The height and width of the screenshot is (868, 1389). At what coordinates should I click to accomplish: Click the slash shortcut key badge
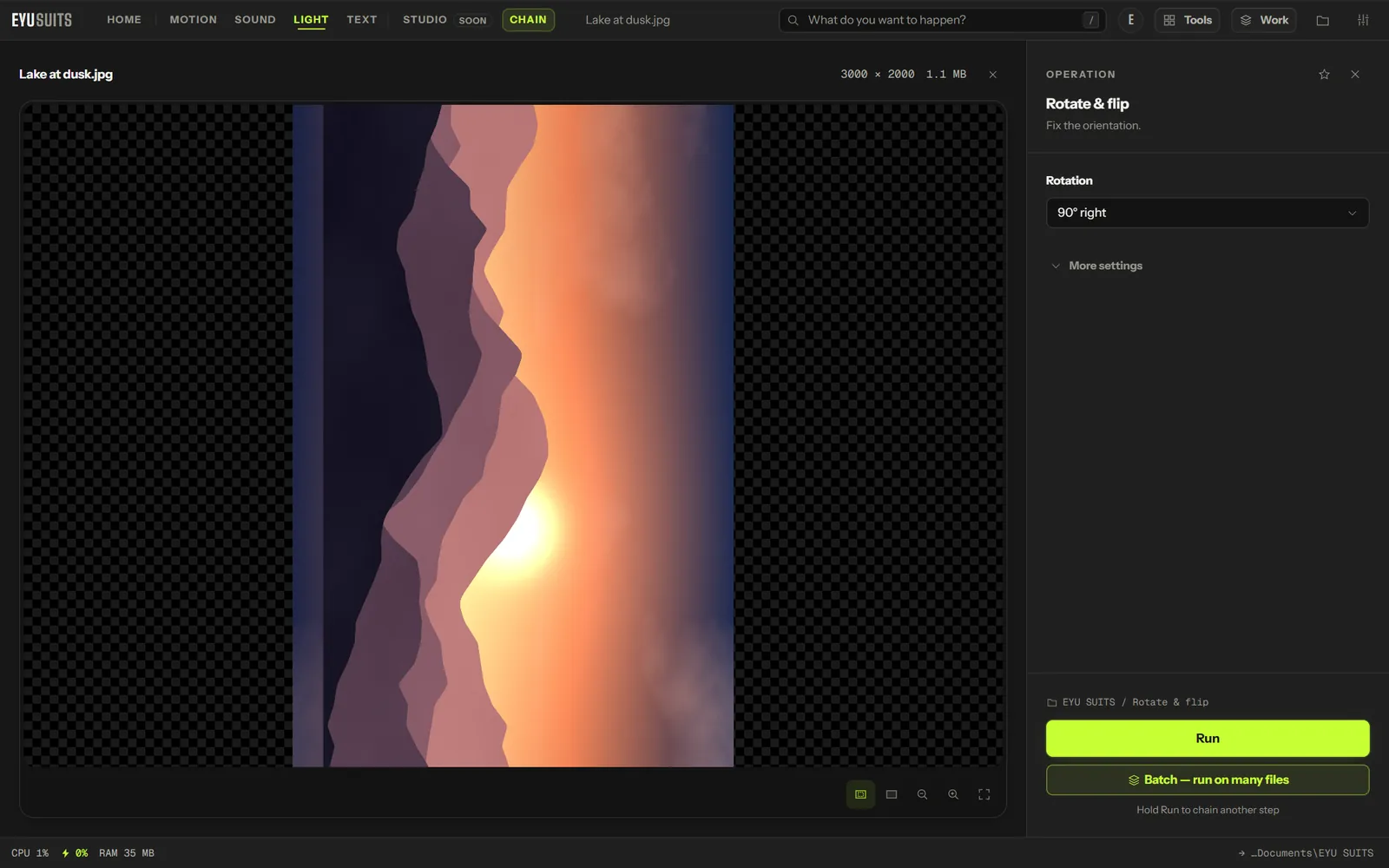point(1091,20)
